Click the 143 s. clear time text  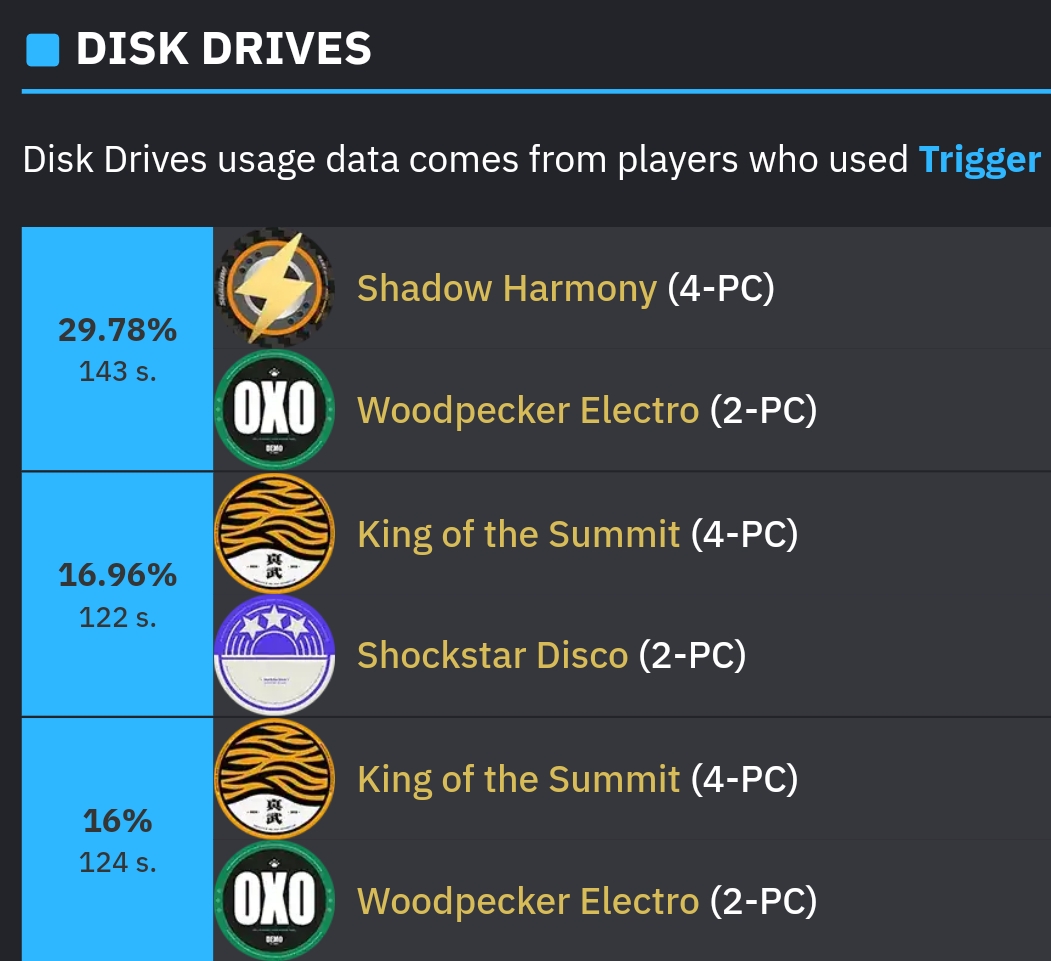pos(118,371)
